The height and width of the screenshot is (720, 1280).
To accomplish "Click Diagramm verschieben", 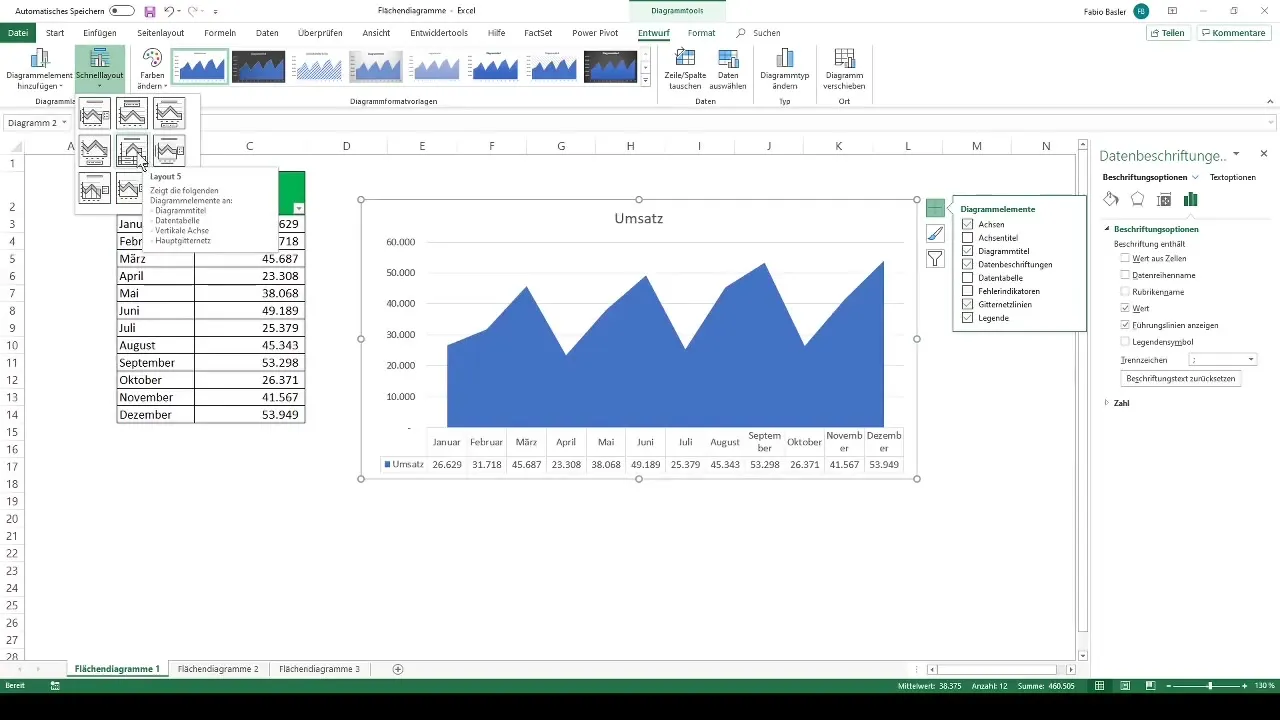I will [x=844, y=69].
